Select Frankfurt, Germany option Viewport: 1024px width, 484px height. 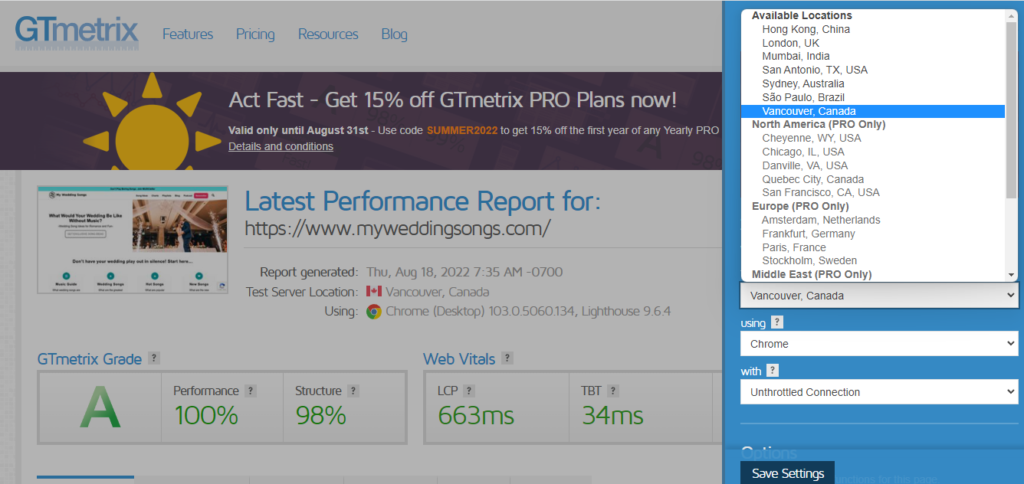pyautogui.click(x=872, y=234)
